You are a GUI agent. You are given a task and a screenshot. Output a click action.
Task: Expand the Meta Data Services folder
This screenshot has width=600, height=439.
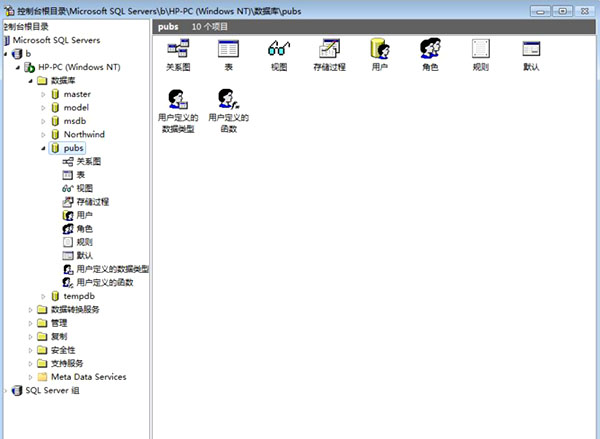coord(30,377)
